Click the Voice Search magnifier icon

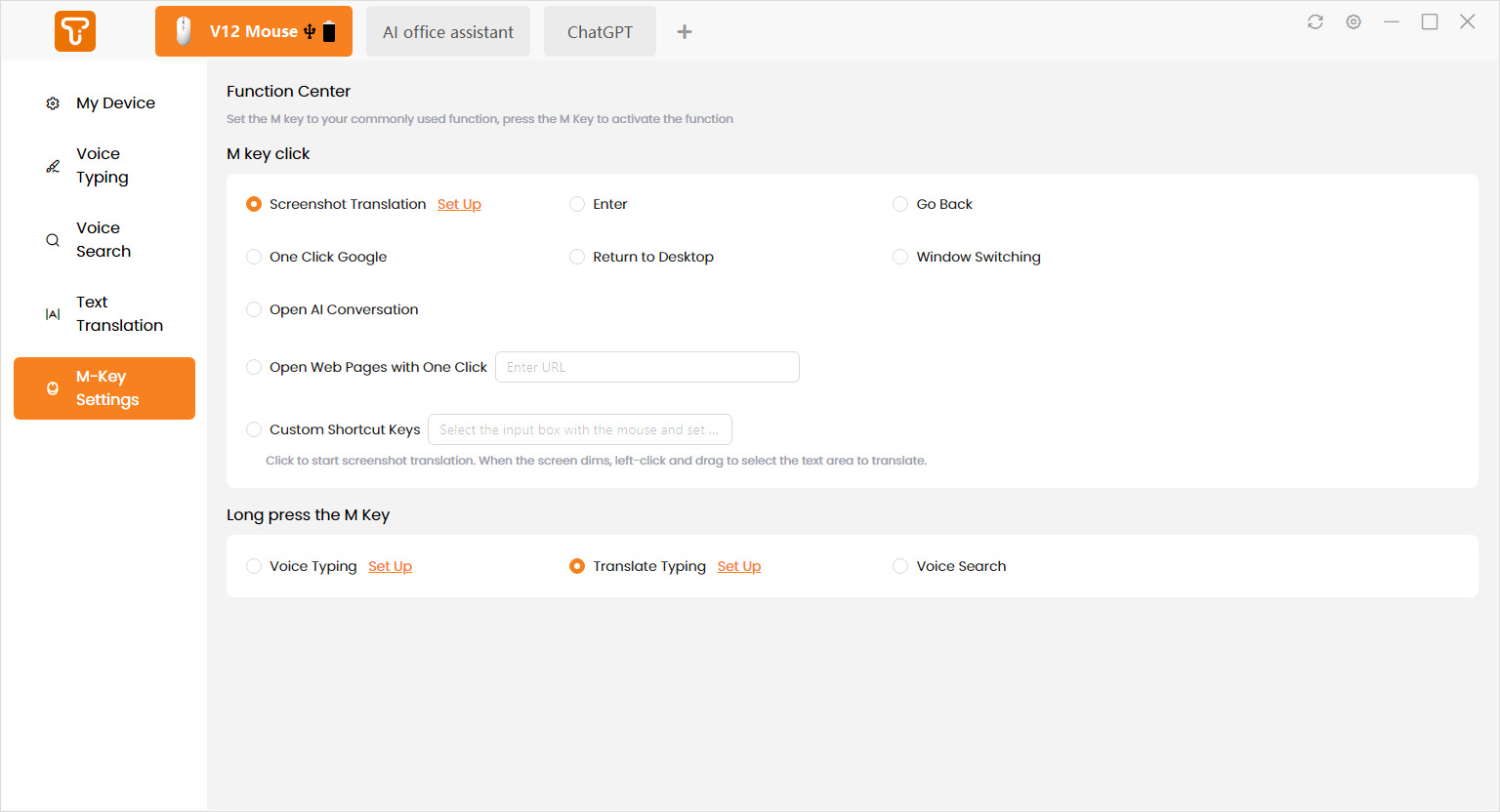pyautogui.click(x=53, y=240)
